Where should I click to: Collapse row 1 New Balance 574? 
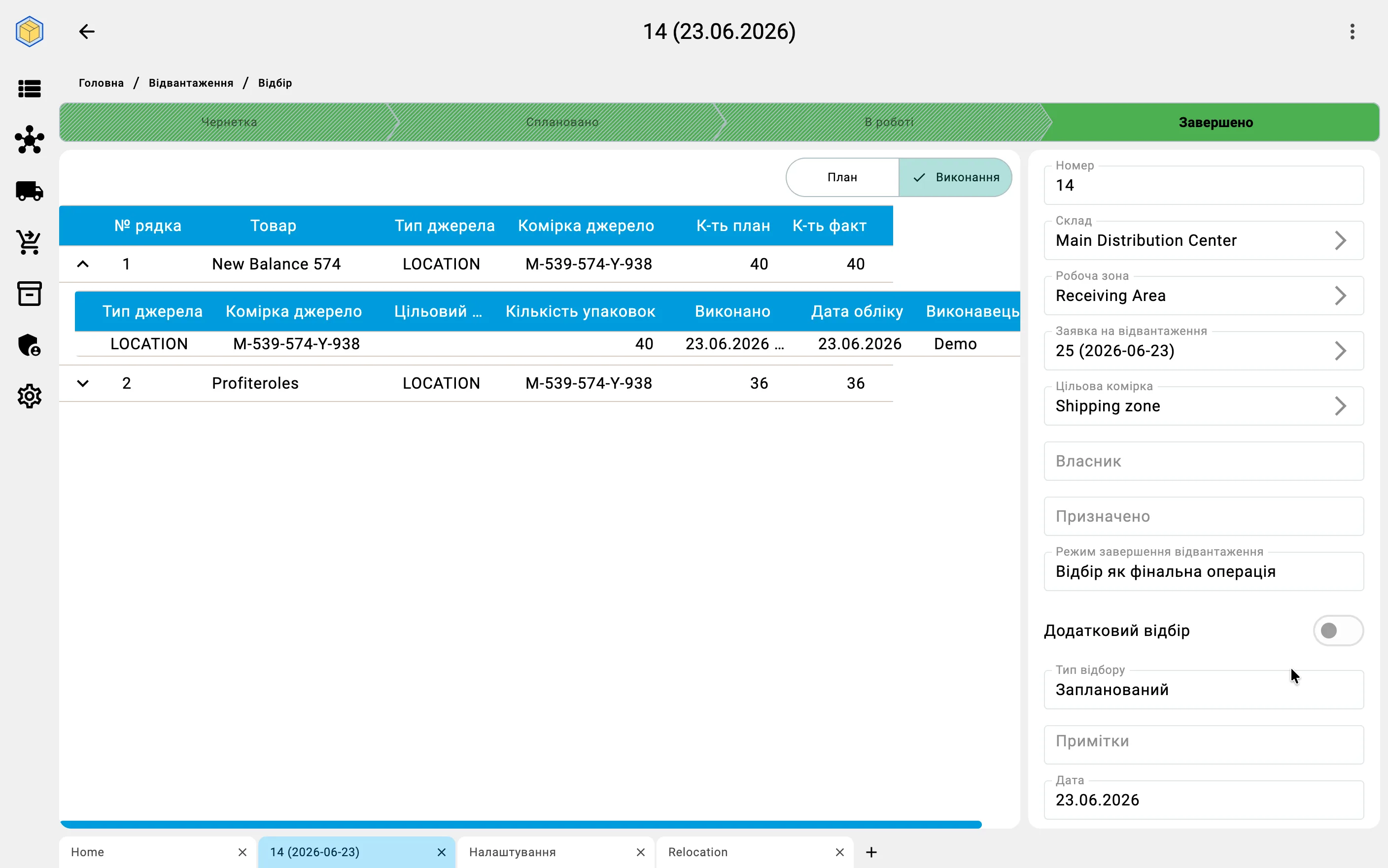tap(83, 264)
